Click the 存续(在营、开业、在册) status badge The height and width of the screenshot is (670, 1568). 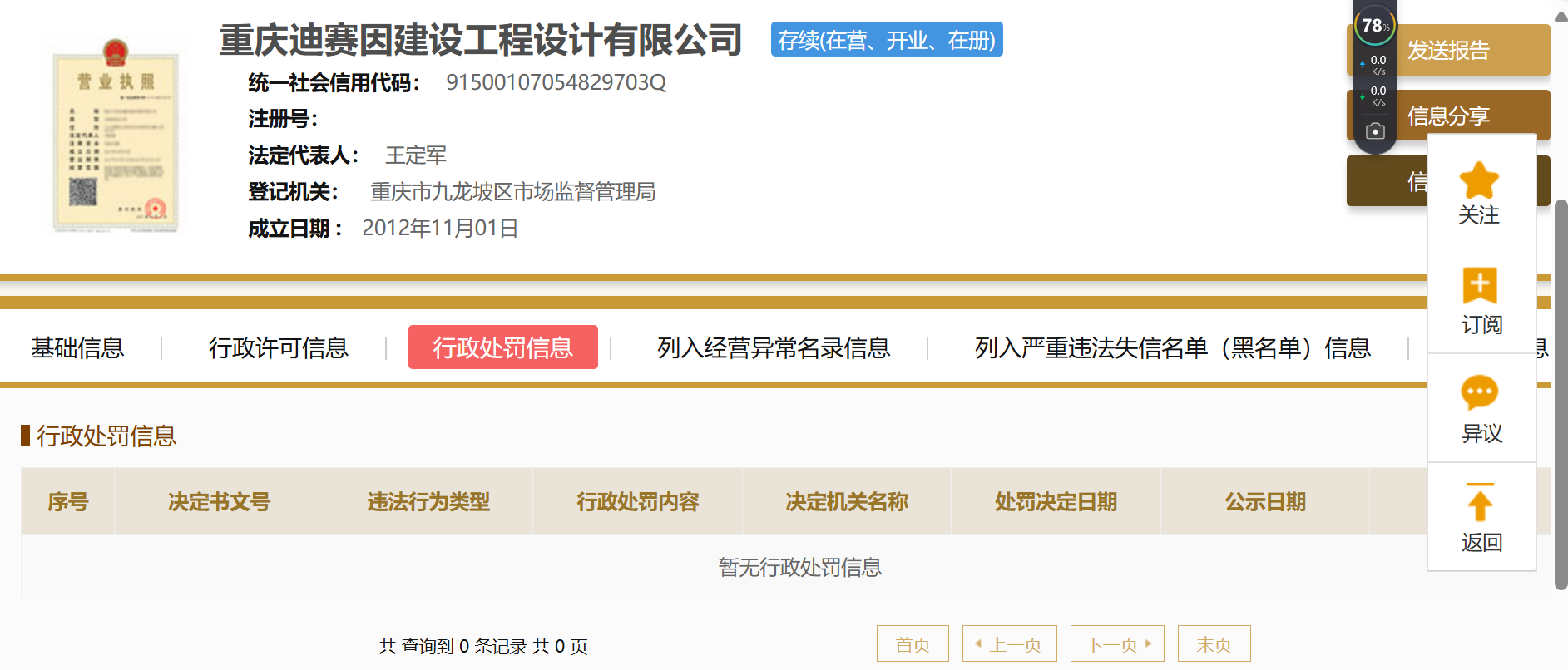pyautogui.click(x=887, y=40)
